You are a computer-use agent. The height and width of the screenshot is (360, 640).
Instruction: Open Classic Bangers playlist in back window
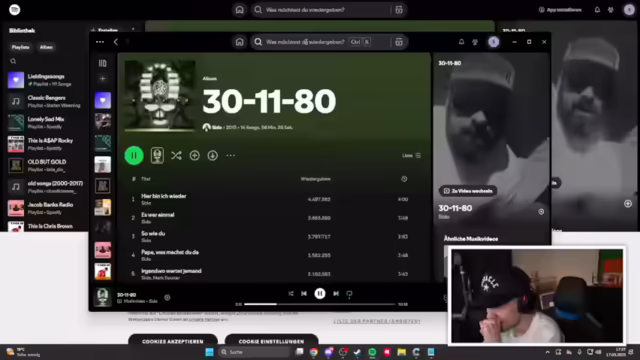(45, 101)
